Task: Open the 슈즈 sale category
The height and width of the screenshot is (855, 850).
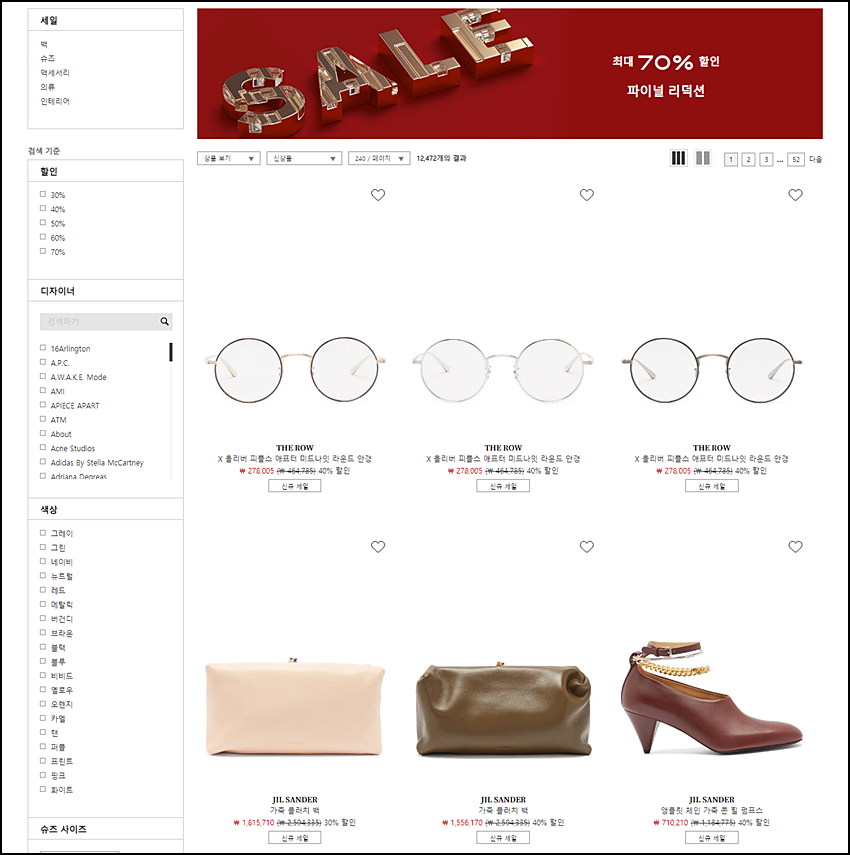Action: pos(47,58)
